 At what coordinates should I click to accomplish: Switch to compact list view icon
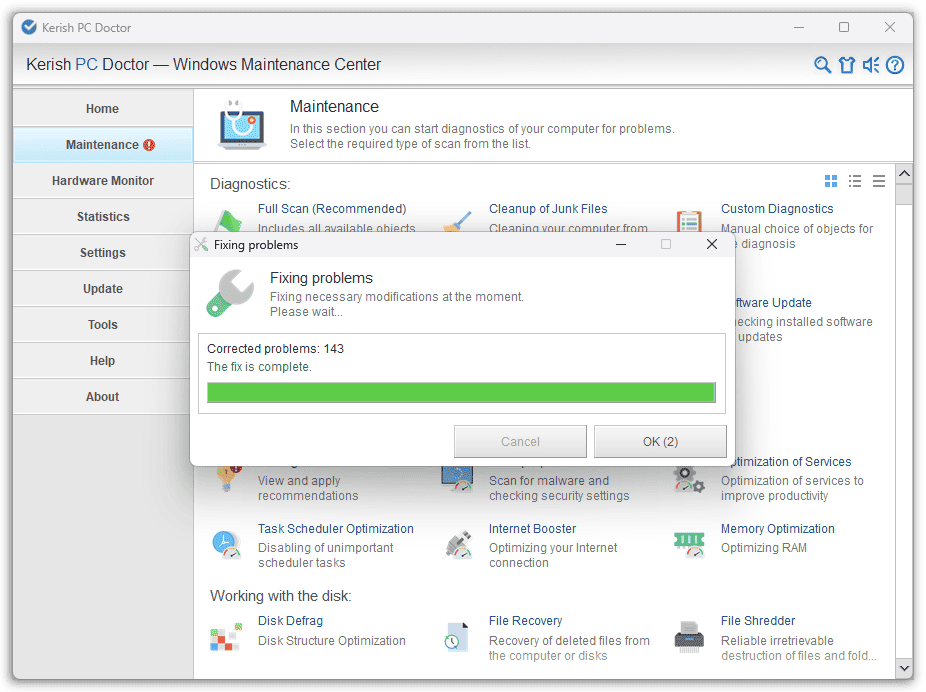(x=879, y=181)
